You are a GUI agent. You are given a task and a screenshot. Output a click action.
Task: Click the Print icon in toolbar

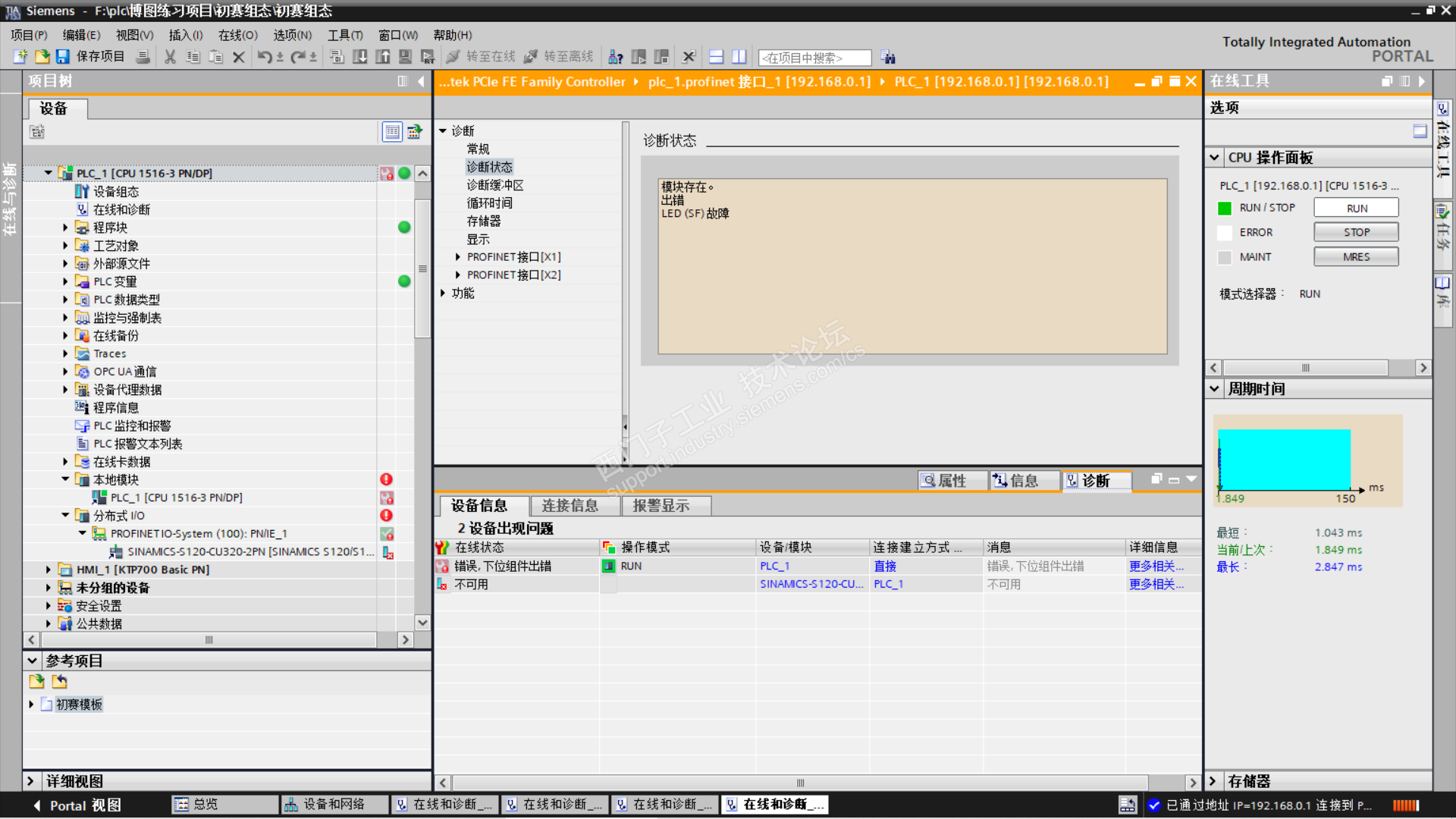pyautogui.click(x=143, y=57)
